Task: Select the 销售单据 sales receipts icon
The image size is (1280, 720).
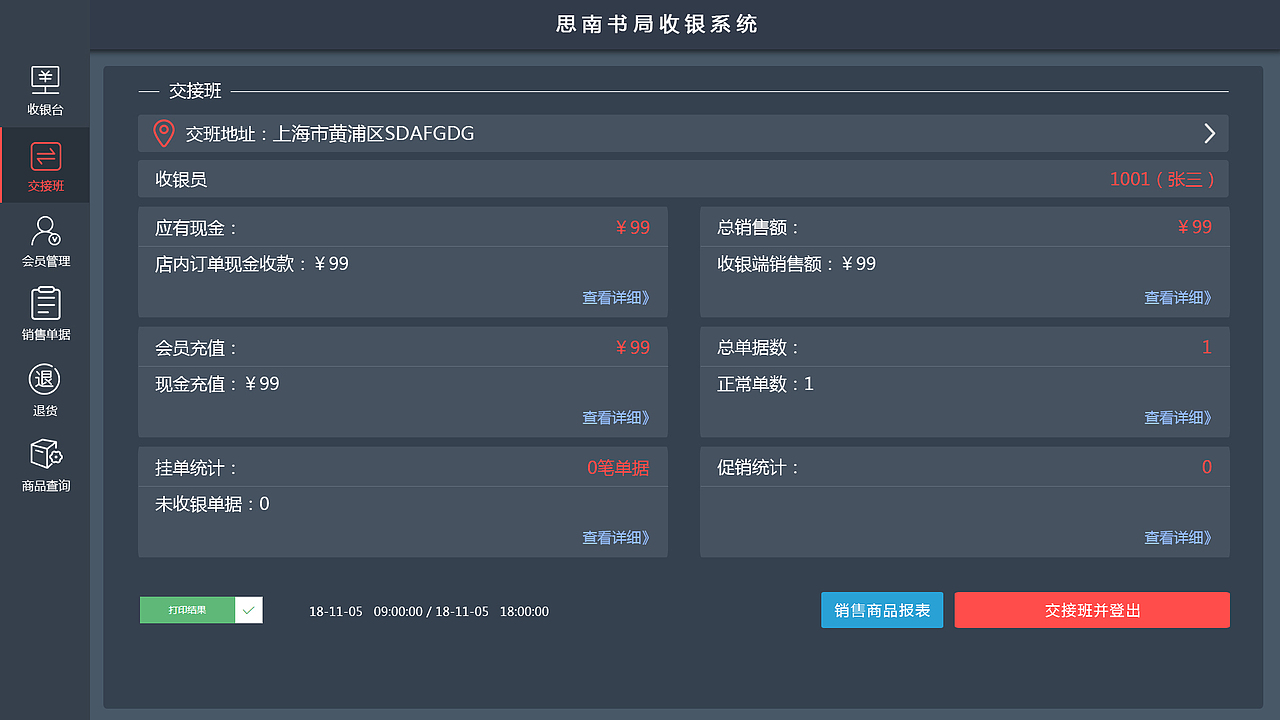Action: click(44, 315)
